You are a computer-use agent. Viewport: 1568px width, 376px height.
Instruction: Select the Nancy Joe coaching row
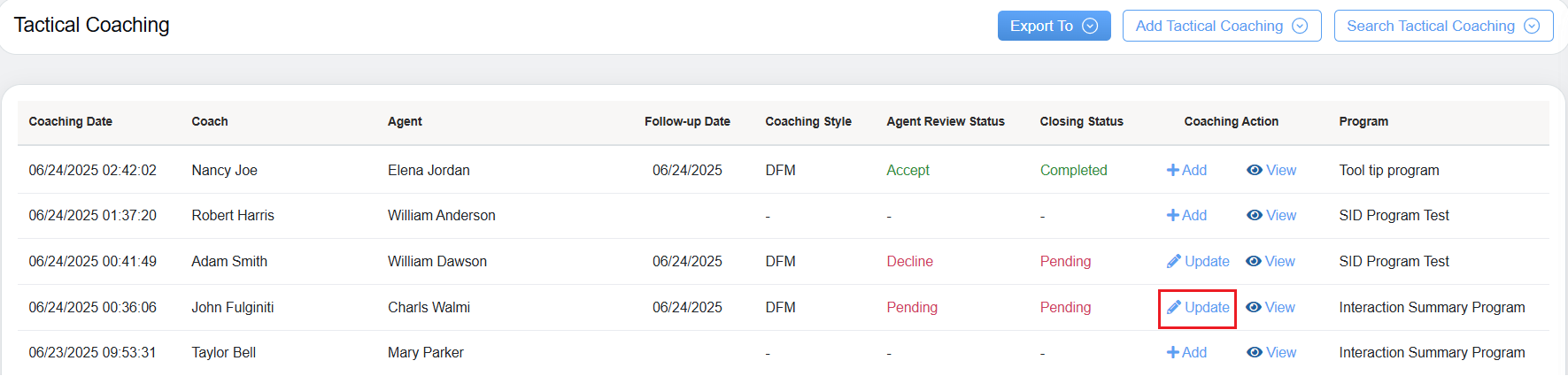tap(224, 171)
